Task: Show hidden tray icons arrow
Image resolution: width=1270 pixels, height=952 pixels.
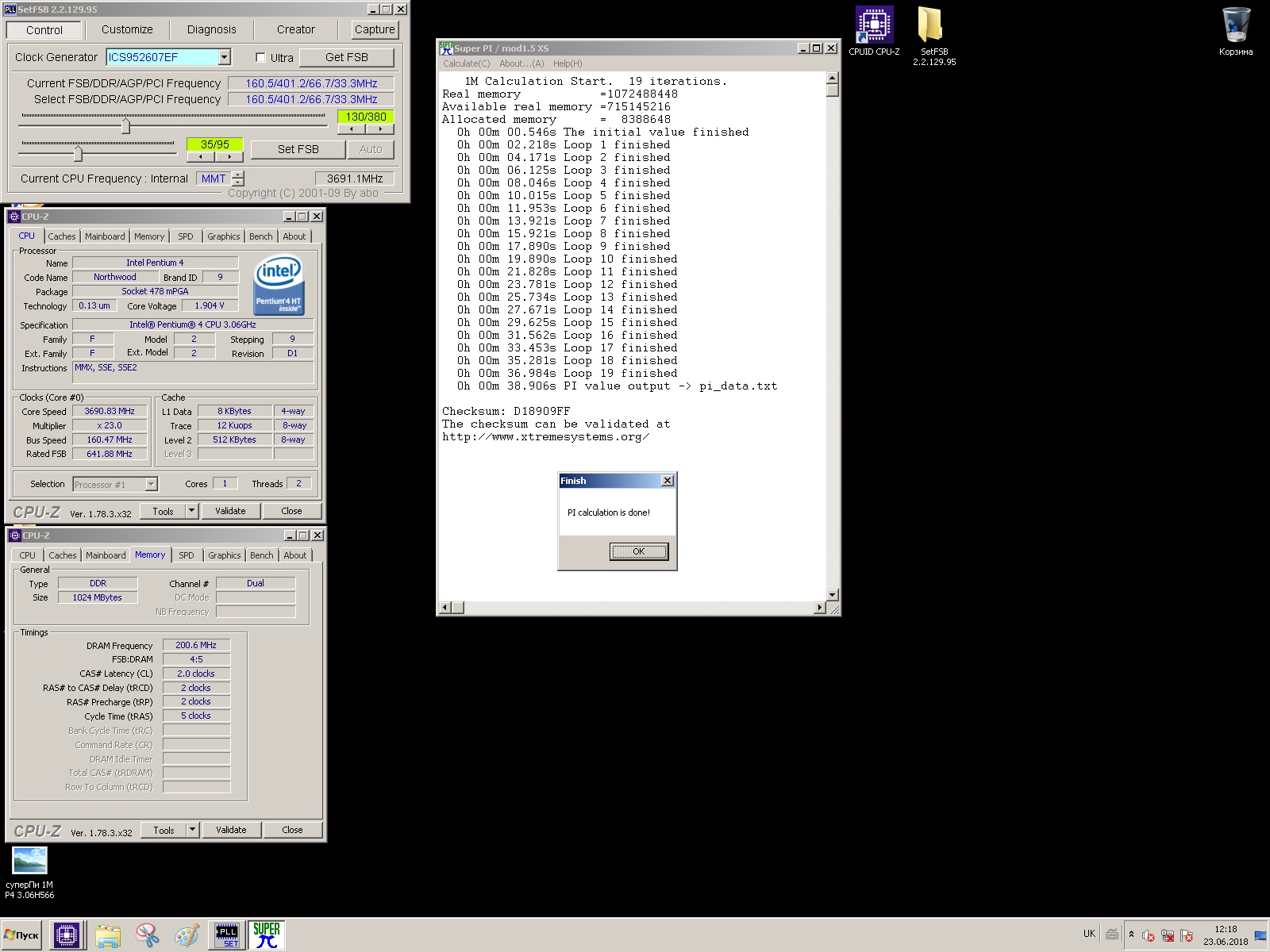Action: point(1131,935)
